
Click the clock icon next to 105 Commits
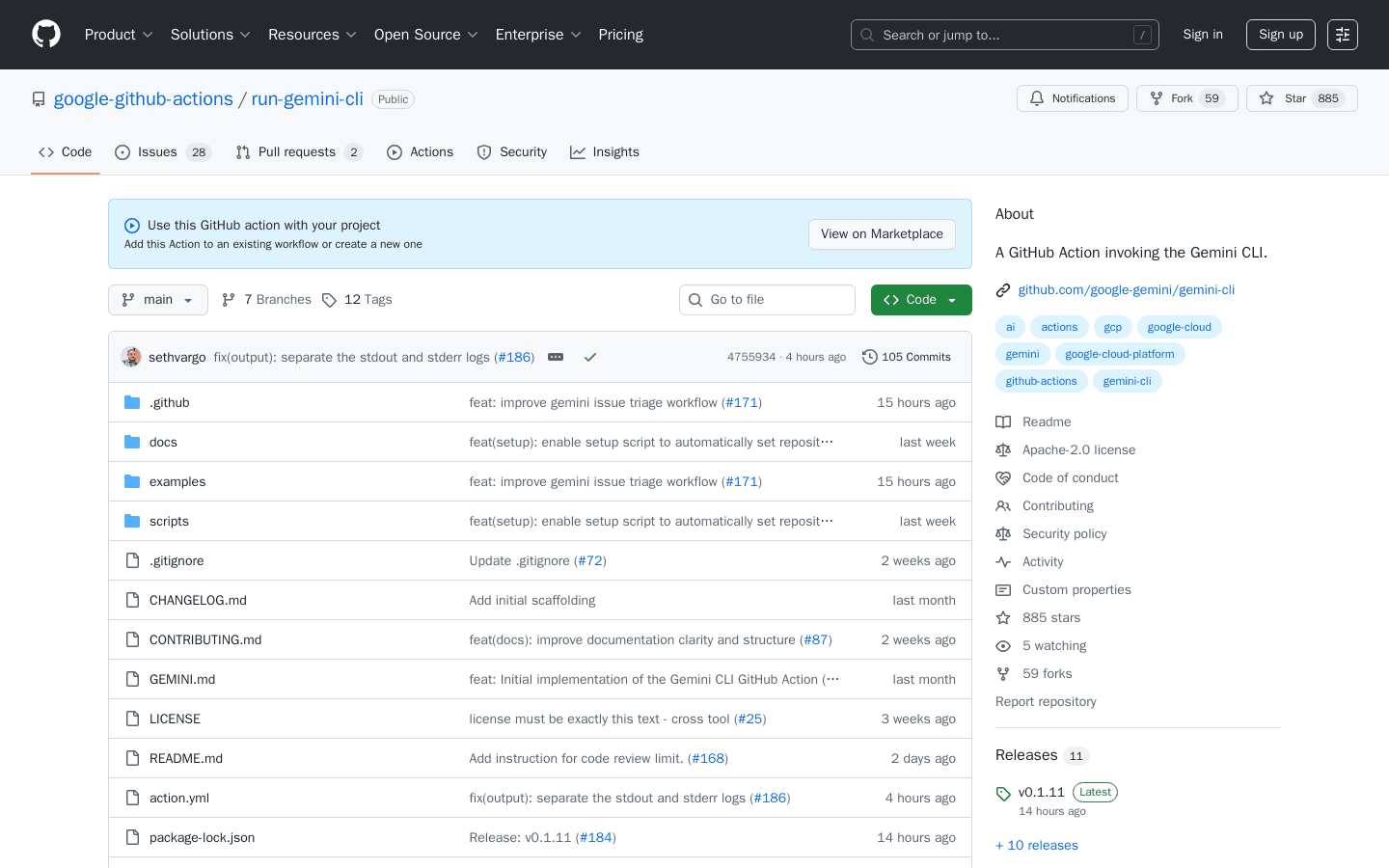pyautogui.click(x=870, y=356)
